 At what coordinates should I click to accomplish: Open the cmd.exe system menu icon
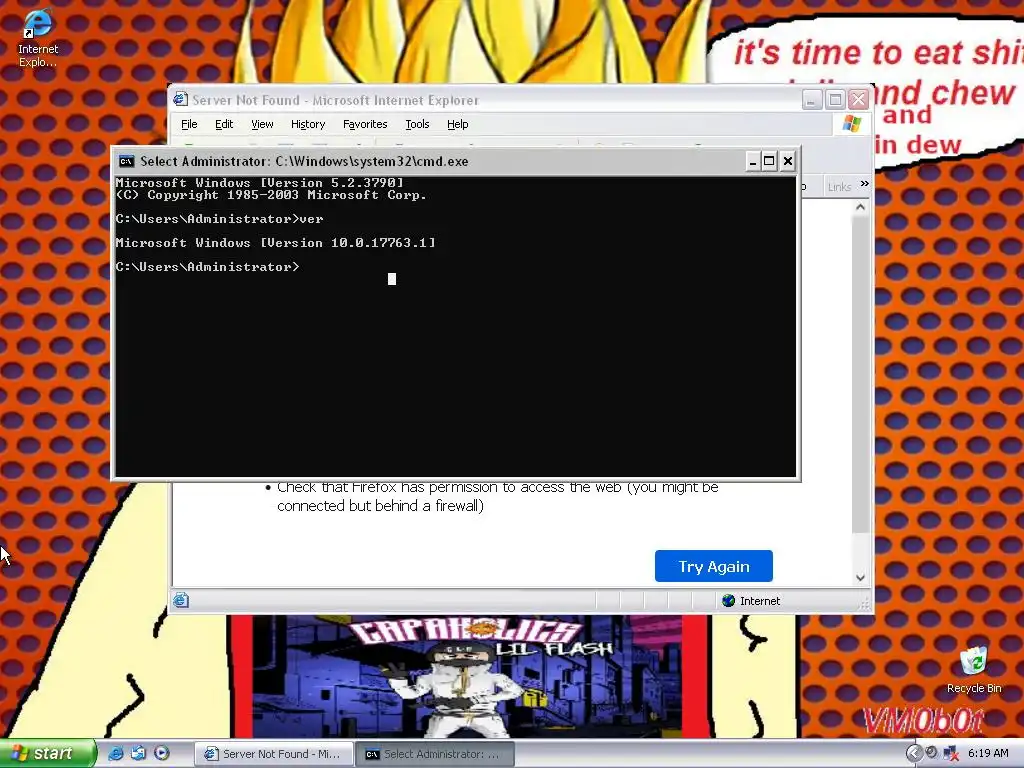tap(127, 161)
